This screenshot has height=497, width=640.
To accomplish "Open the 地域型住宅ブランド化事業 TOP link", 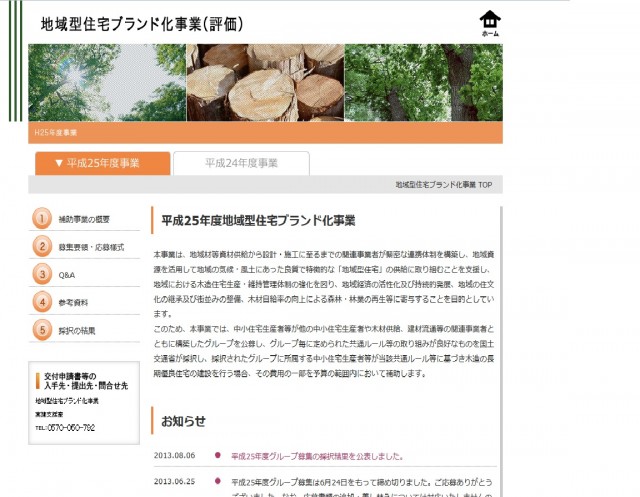I will [x=443, y=185].
